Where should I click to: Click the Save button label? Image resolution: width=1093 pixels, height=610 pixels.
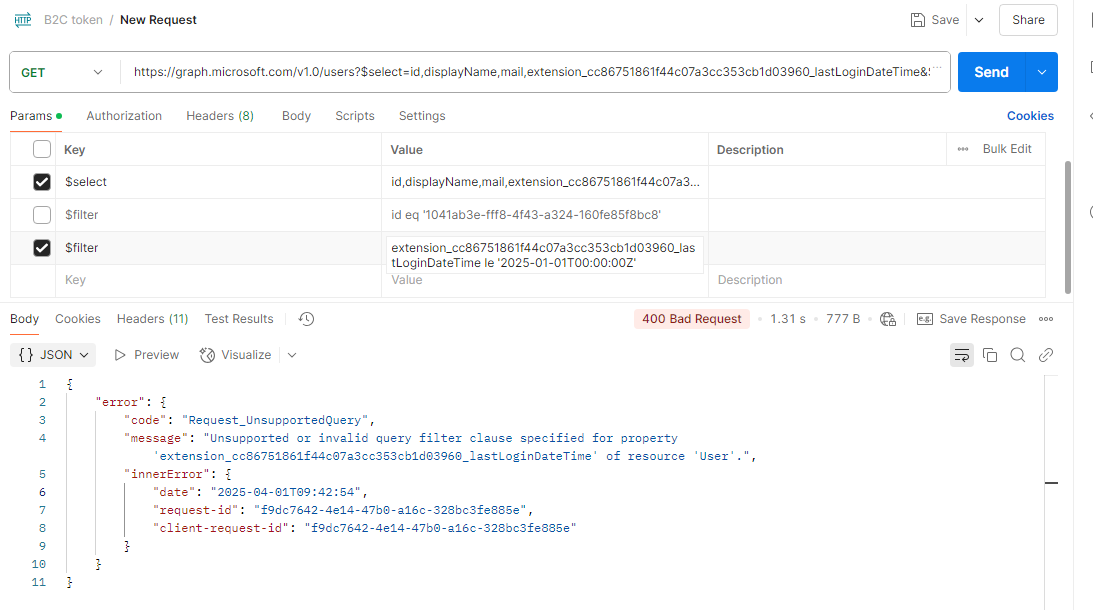click(x=945, y=20)
